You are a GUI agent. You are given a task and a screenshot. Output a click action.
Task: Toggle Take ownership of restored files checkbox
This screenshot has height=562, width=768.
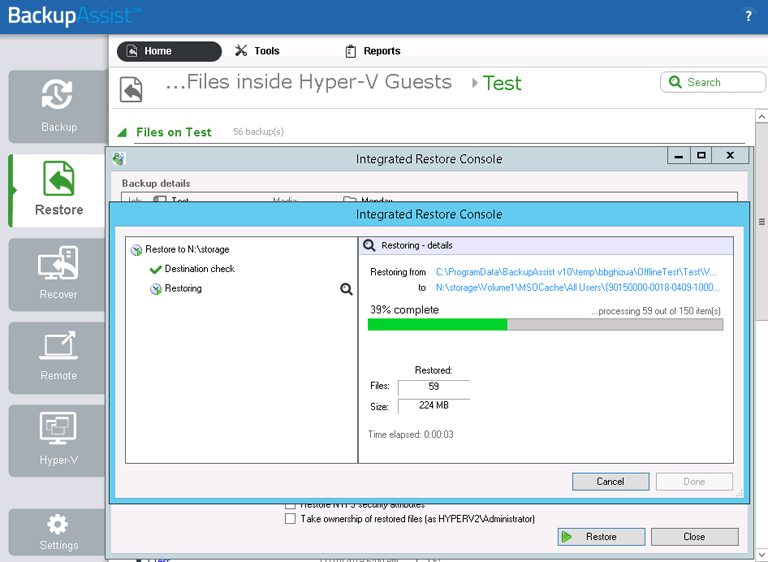pos(290,518)
